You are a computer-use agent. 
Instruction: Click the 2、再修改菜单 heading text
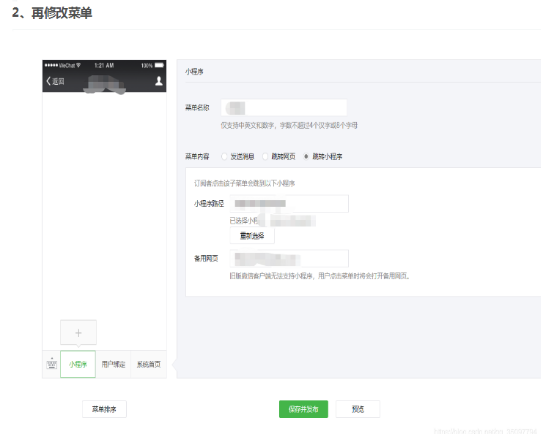coord(52,13)
